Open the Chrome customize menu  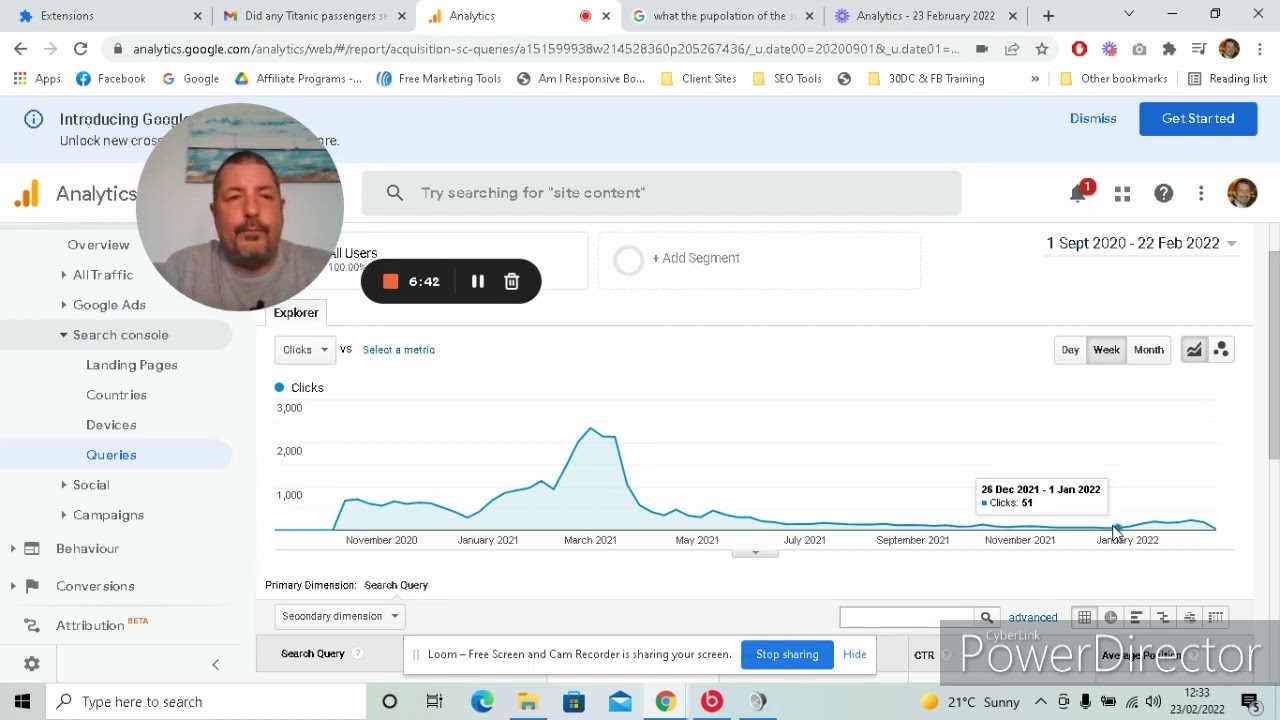pos(1260,49)
